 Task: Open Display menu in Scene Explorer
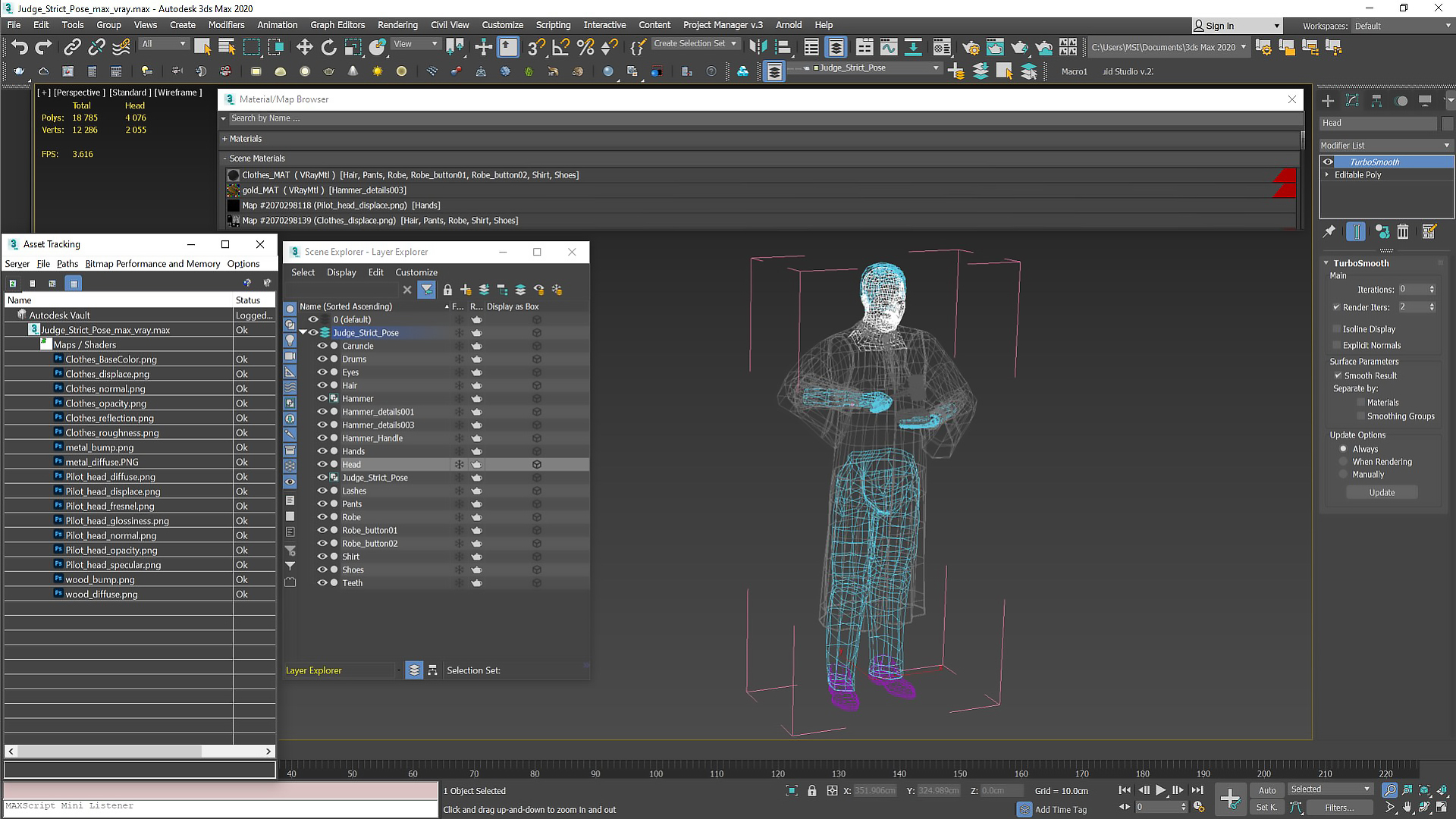341,272
